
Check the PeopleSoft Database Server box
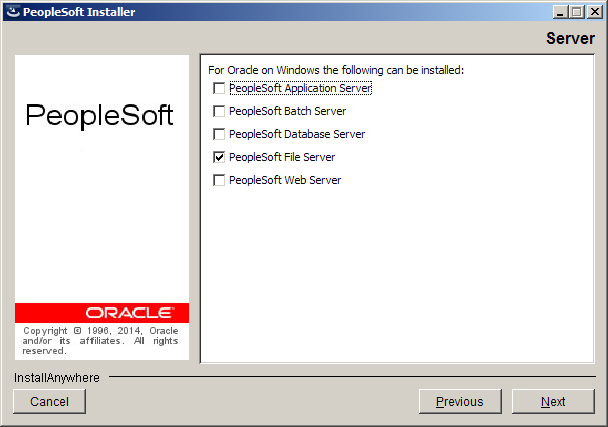pyautogui.click(x=219, y=134)
